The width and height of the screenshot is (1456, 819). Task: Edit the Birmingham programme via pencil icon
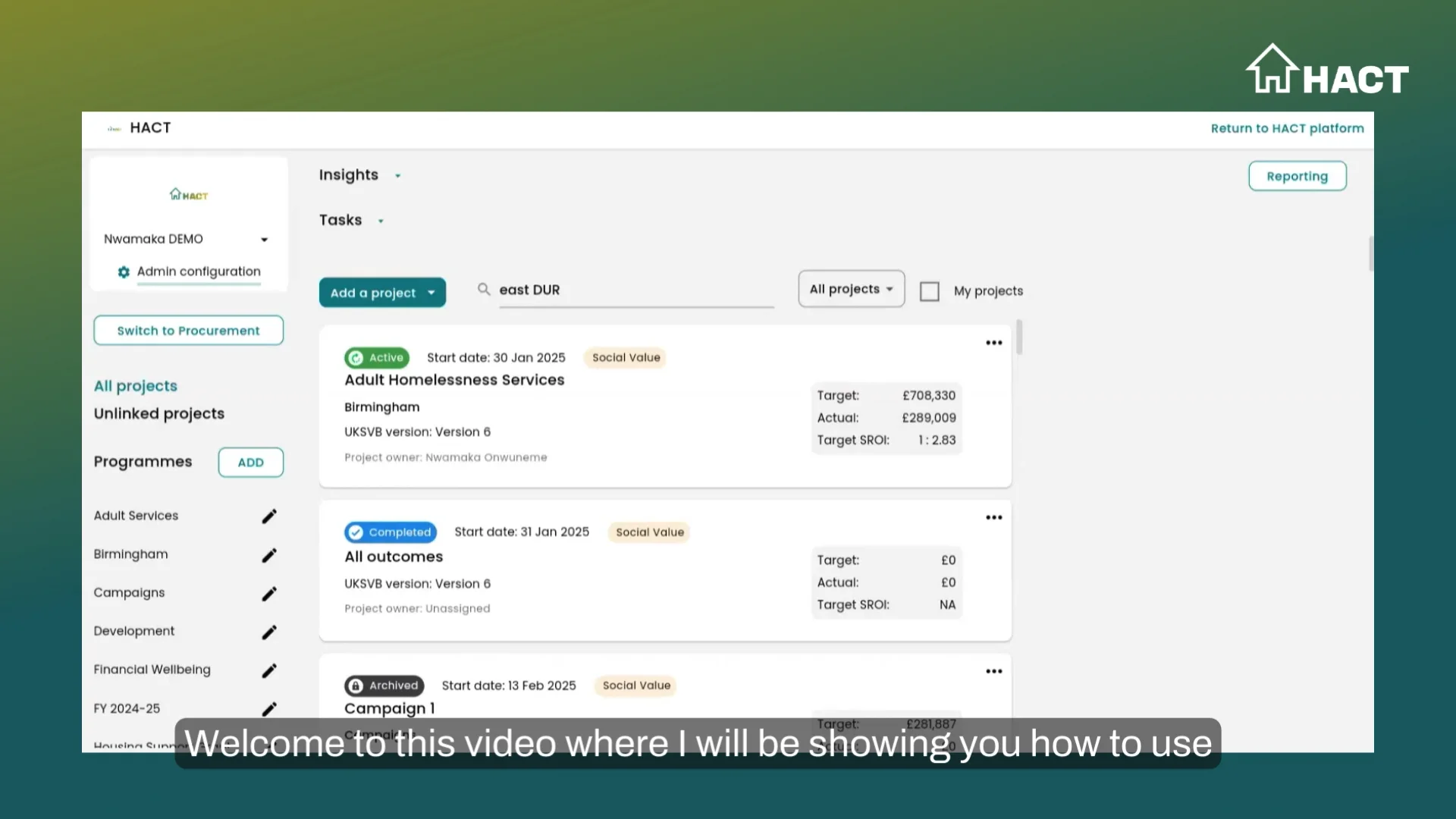(269, 555)
